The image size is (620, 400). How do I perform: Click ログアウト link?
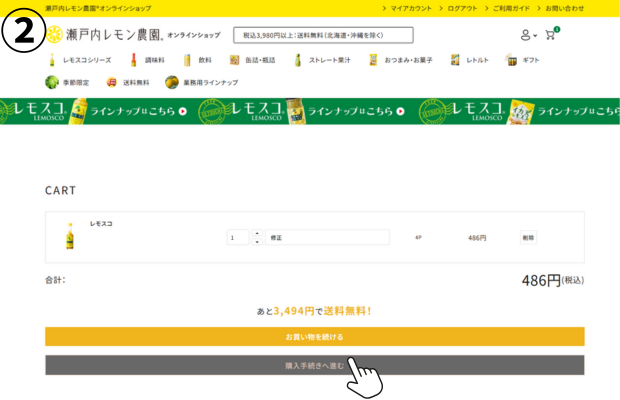pos(462,8)
